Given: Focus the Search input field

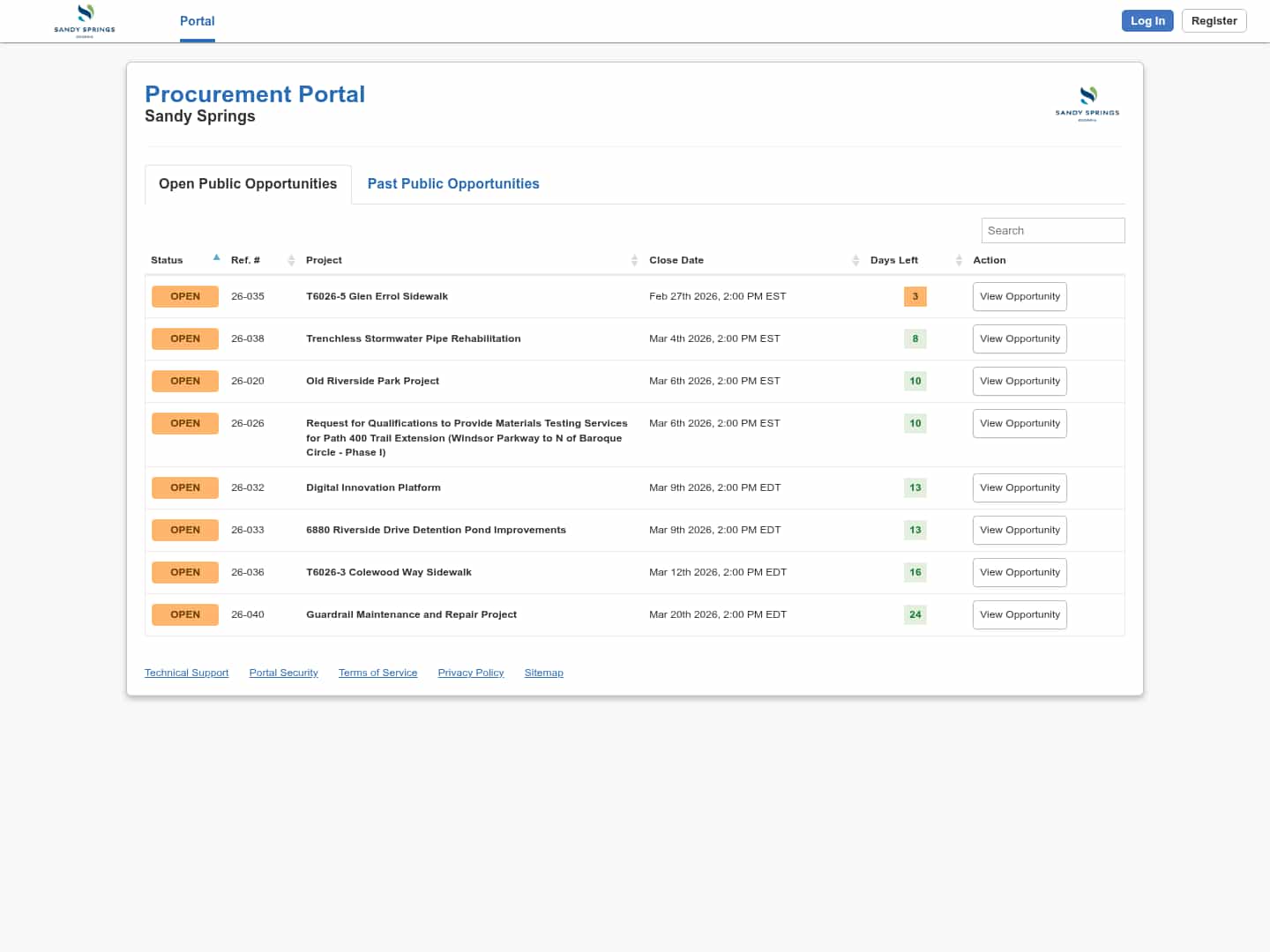Looking at the screenshot, I should point(1052,230).
